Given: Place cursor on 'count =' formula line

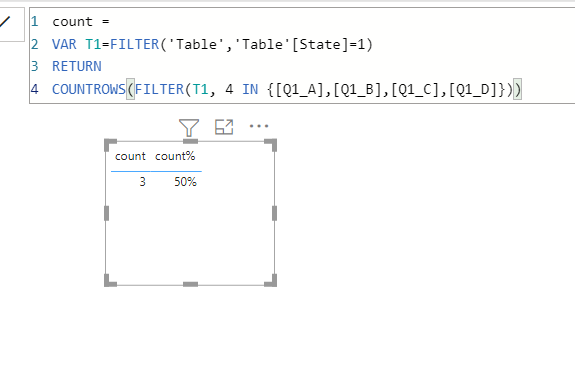Looking at the screenshot, I should 81,22.
